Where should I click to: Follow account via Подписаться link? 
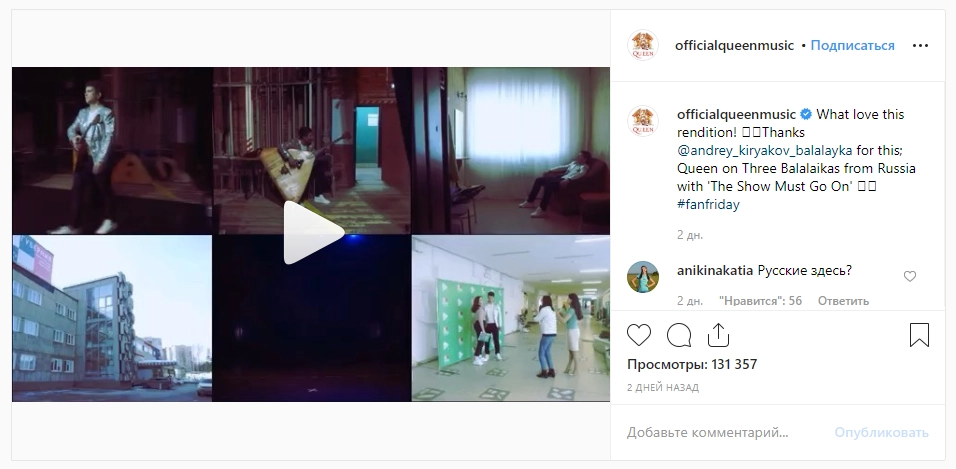pyautogui.click(x=852, y=46)
